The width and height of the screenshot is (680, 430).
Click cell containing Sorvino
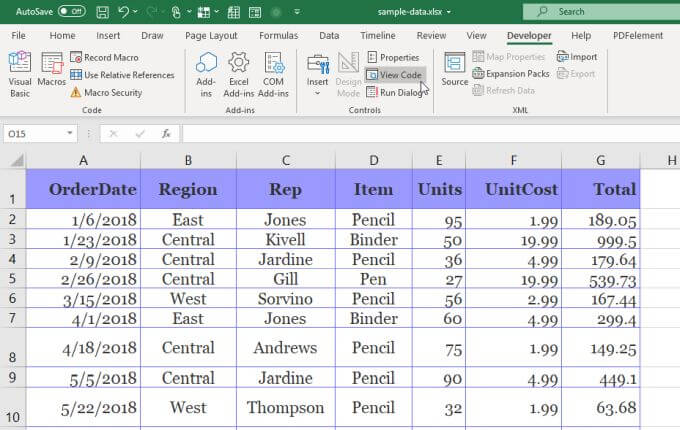(x=286, y=299)
